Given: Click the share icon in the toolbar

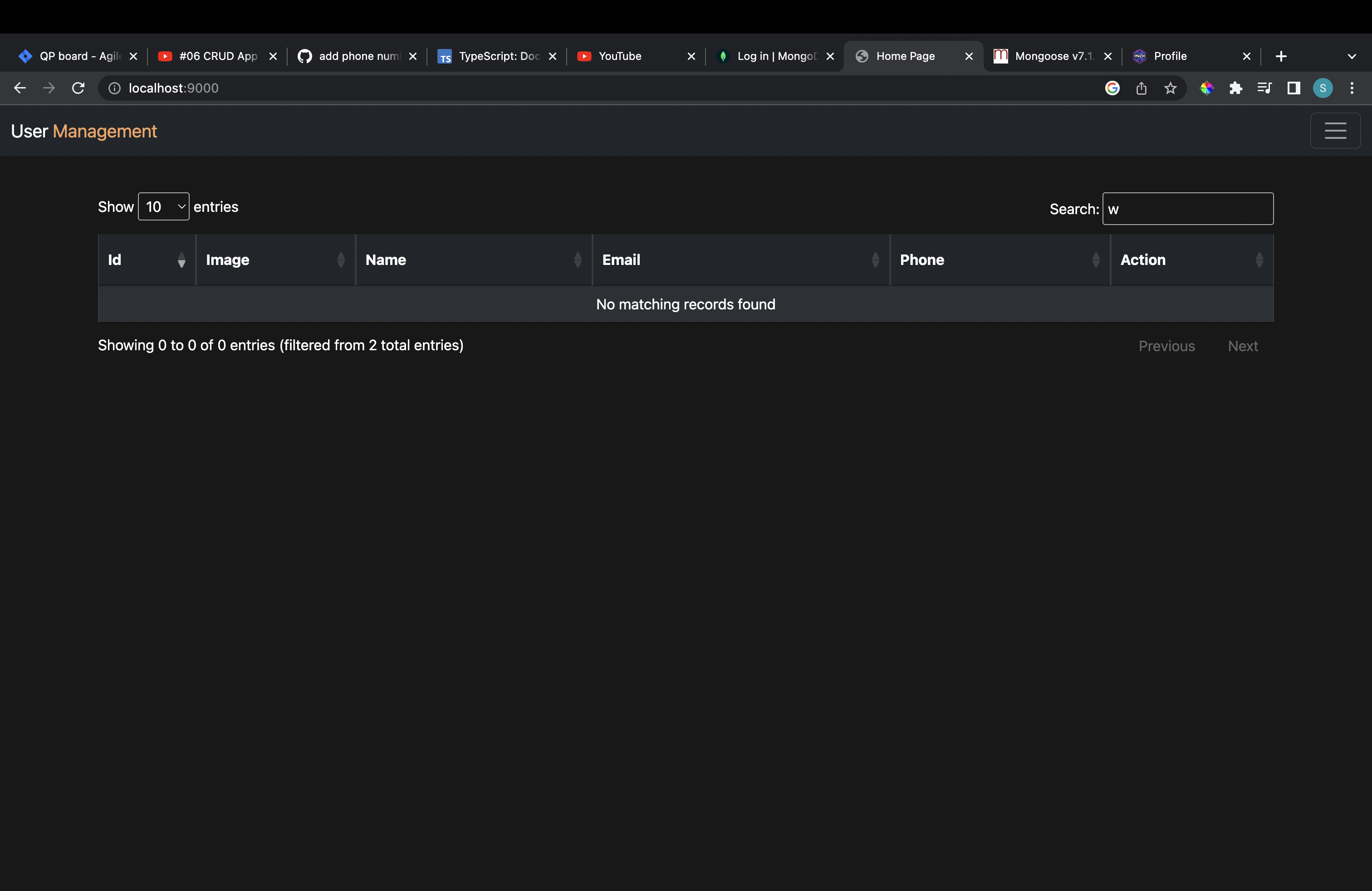Looking at the screenshot, I should (x=1142, y=88).
